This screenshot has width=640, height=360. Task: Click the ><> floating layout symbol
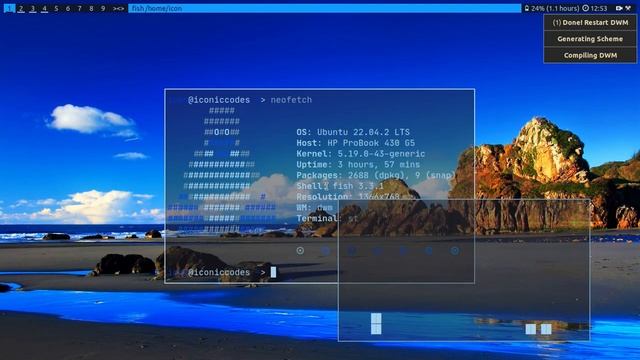[118, 8]
